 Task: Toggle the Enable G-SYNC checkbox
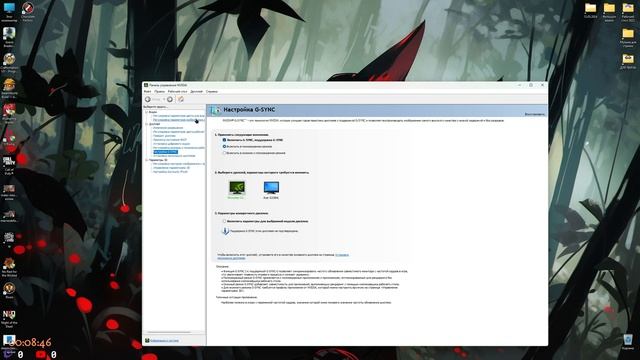tap(224, 140)
